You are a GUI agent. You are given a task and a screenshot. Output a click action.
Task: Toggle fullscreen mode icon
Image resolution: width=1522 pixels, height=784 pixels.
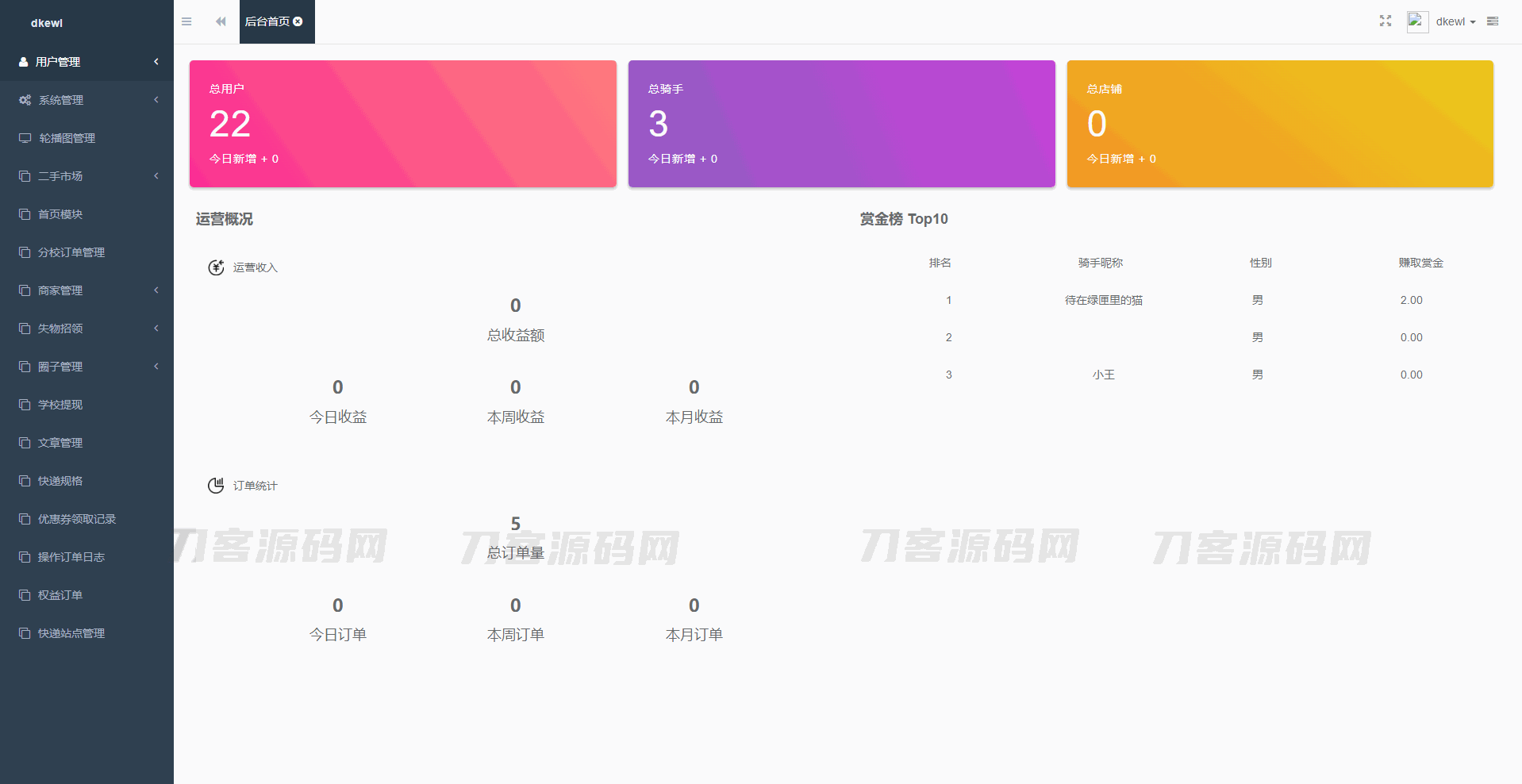tap(1385, 21)
